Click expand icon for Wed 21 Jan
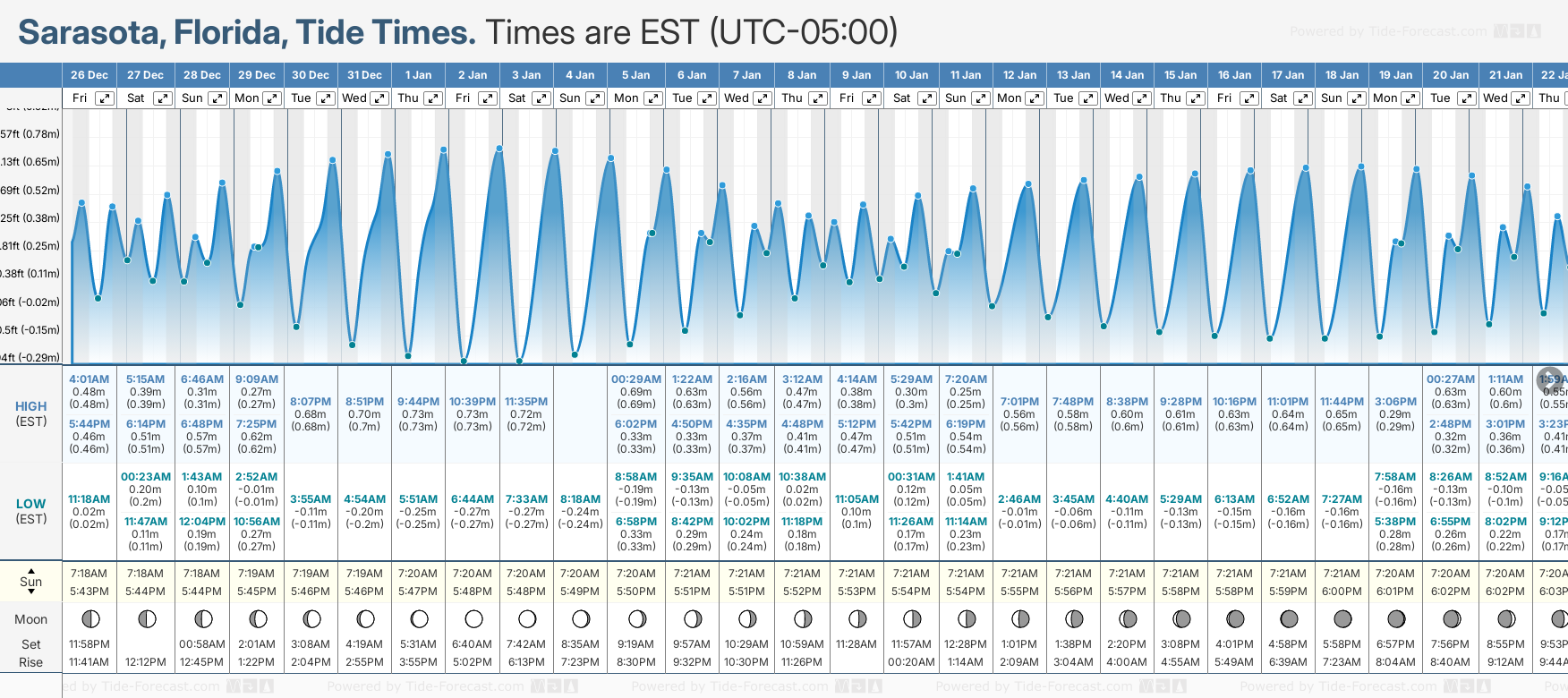 [1520, 98]
